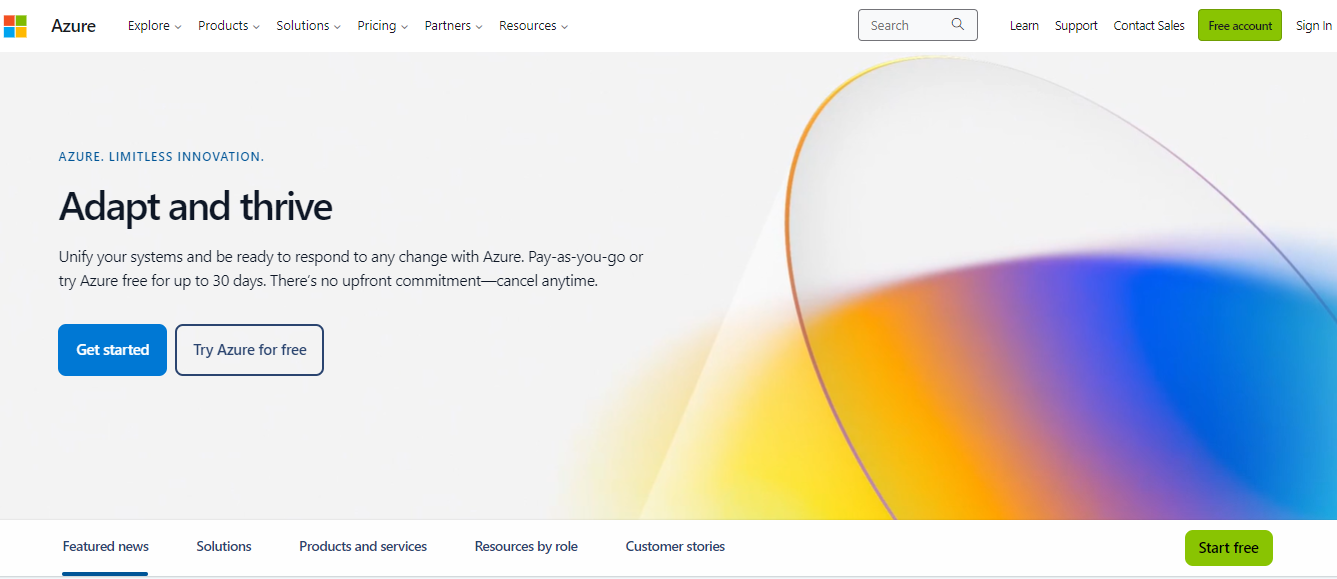Switch to the Solutions tab below the hero banner
This screenshot has width=1337, height=579.
point(224,547)
